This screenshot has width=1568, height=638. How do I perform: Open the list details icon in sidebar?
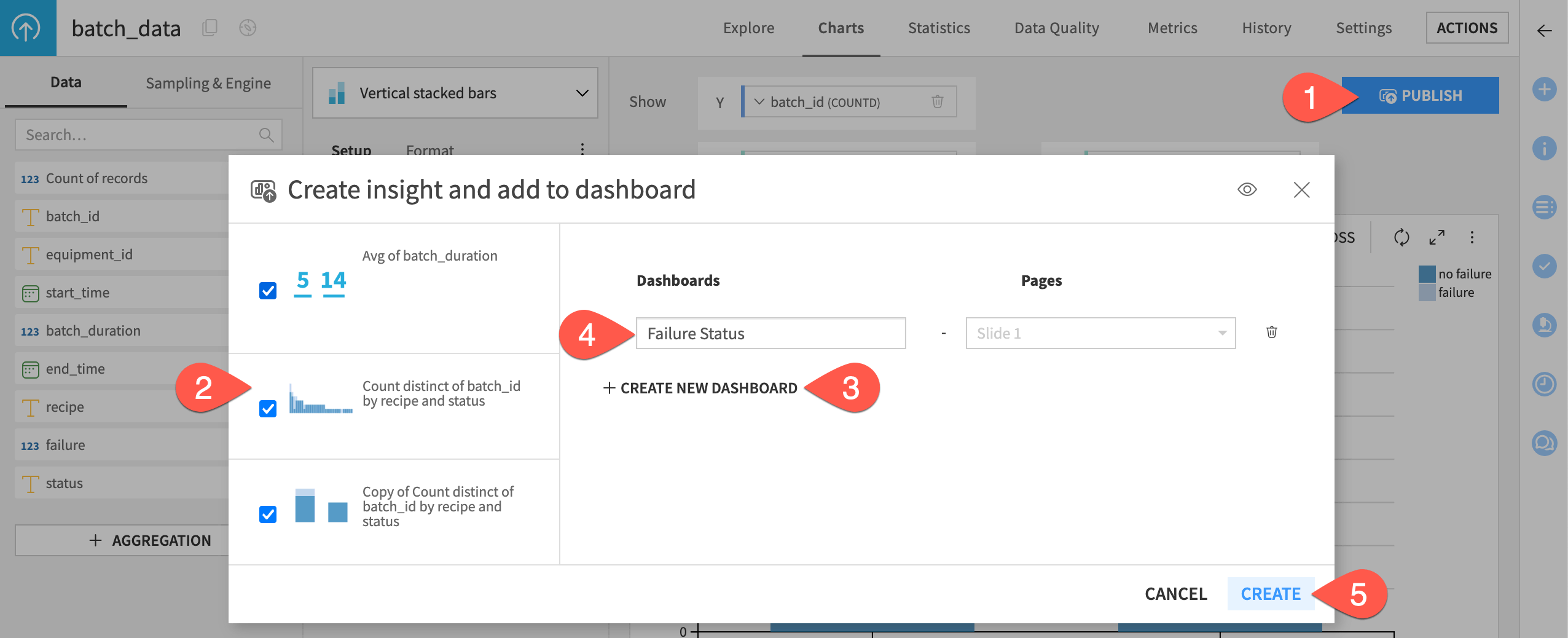[1544, 207]
